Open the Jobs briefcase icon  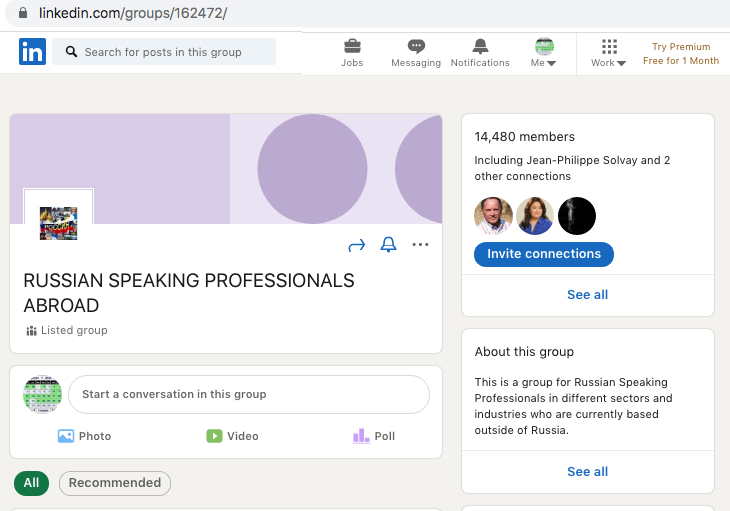point(352,52)
